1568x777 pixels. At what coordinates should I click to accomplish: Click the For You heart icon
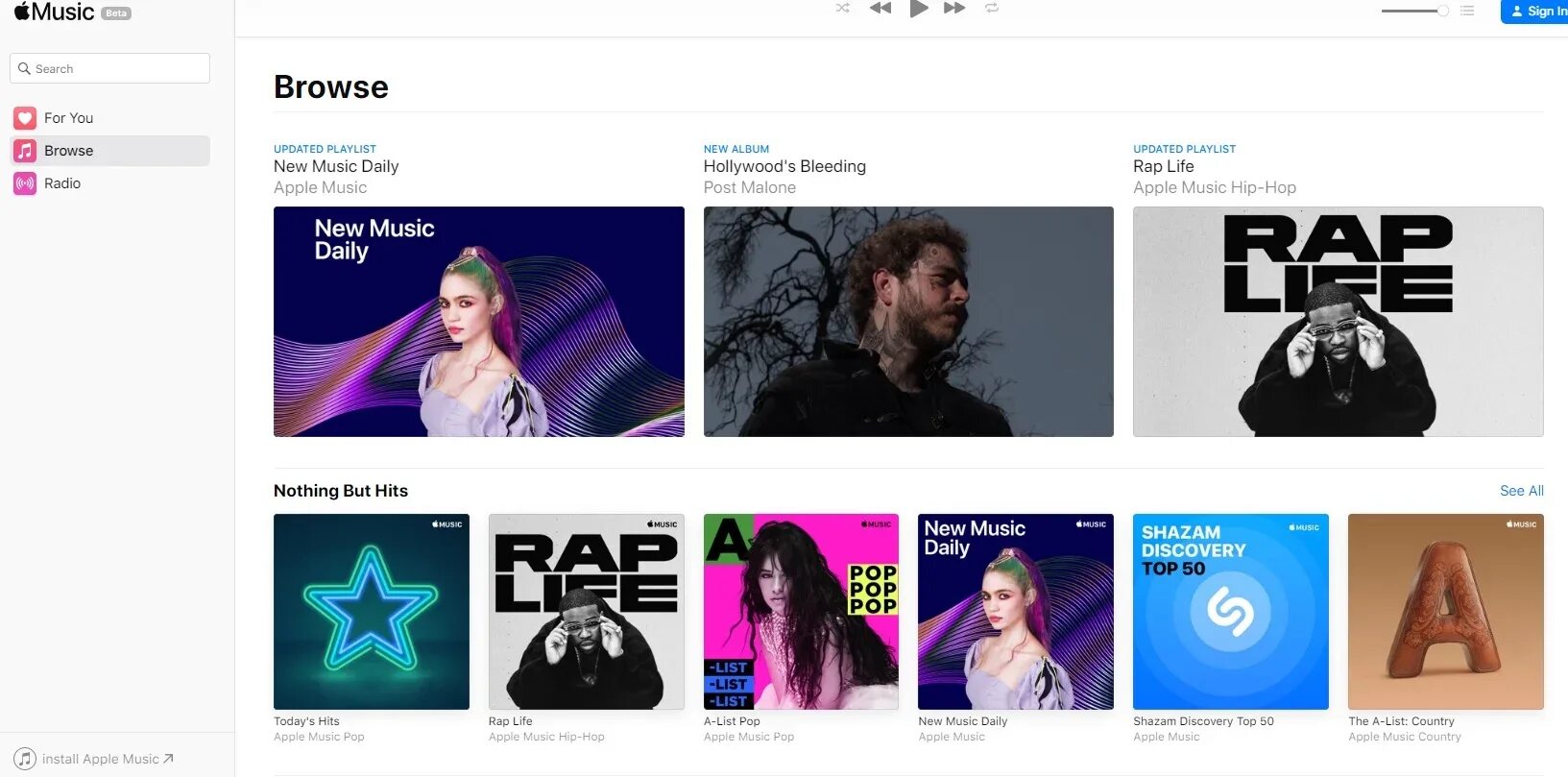25,118
